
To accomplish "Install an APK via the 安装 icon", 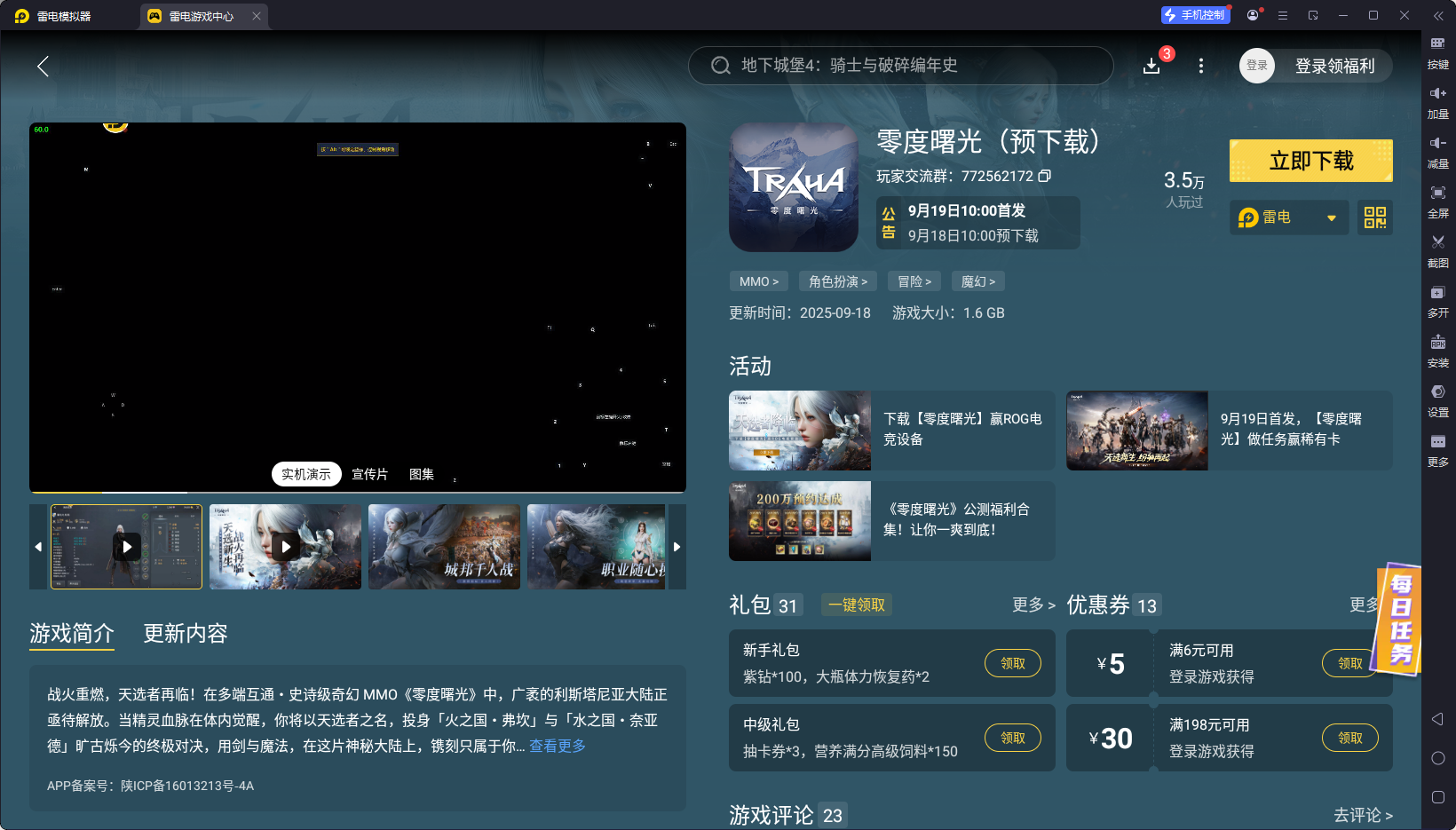I will [x=1438, y=352].
